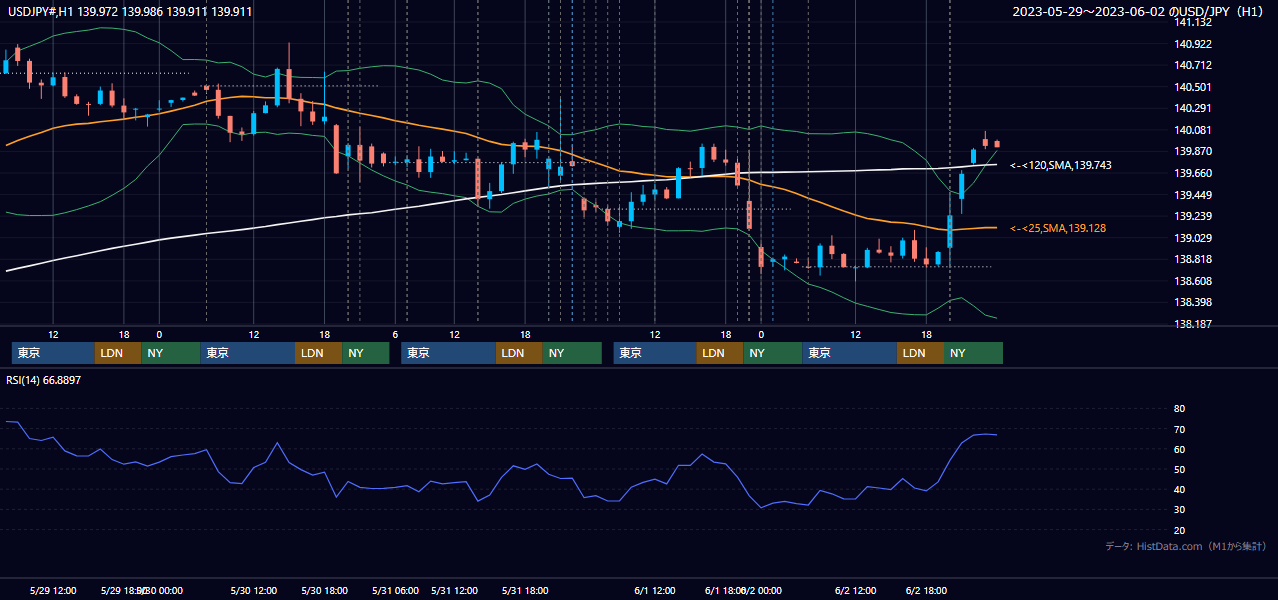Click RSI scale value 60
This screenshot has height=600, width=1278.
[x=1179, y=449]
